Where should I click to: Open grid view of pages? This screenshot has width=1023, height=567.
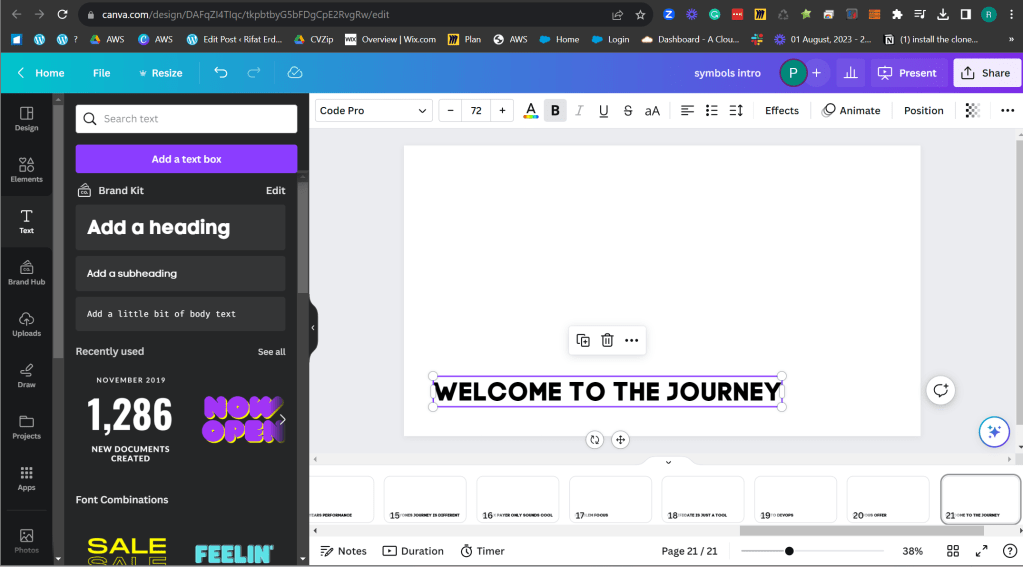point(953,551)
